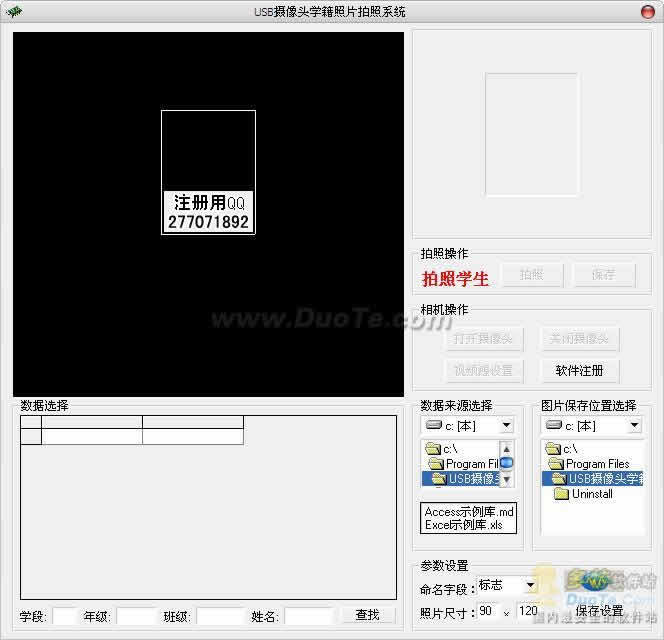664x640 pixels.
Task: Click the 班级 input field
Action: click(x=221, y=616)
